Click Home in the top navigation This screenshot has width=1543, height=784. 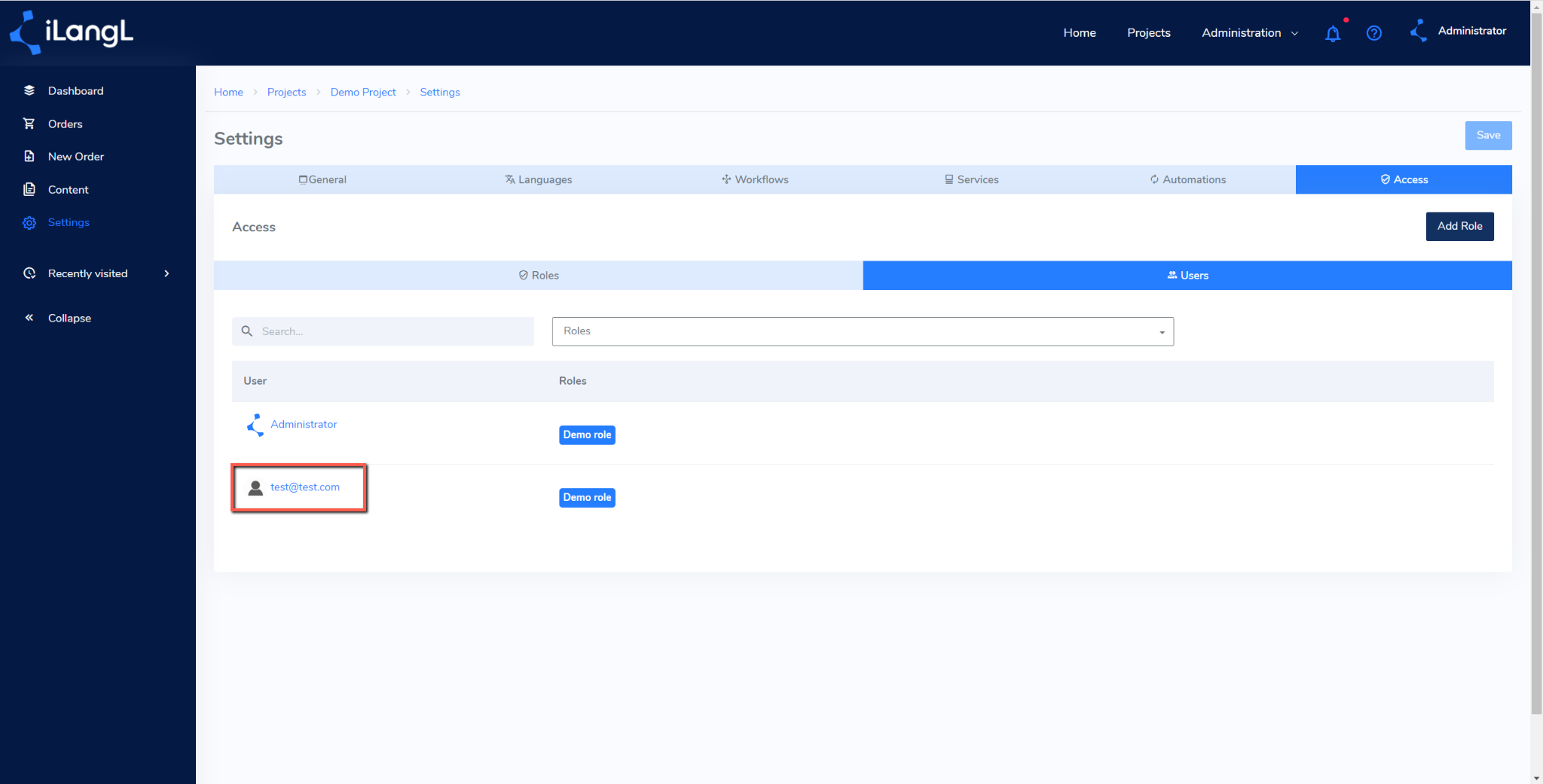(x=1080, y=32)
